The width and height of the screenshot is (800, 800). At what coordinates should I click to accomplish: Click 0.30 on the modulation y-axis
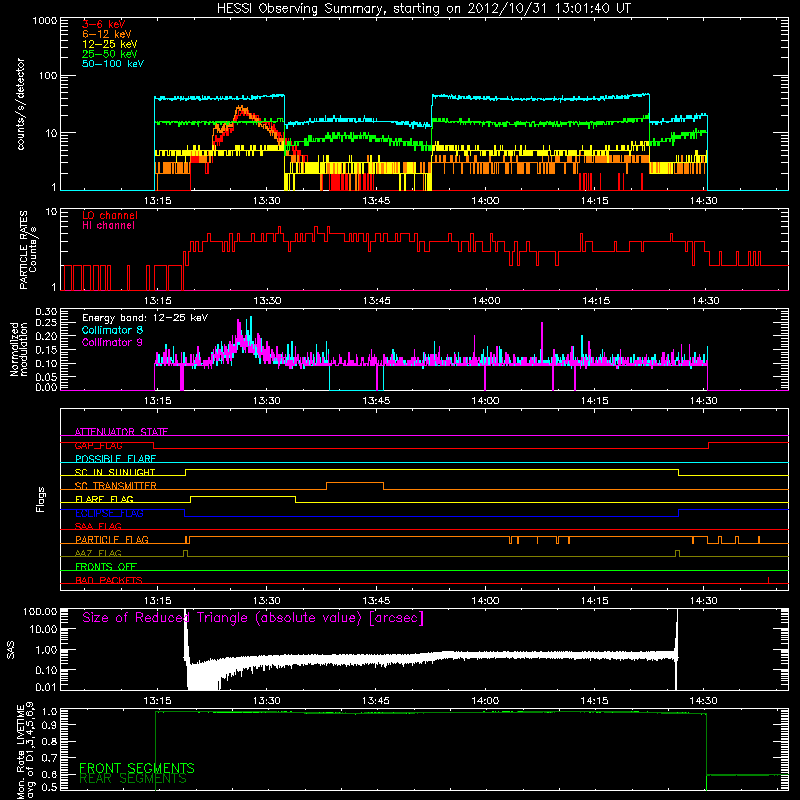click(x=46, y=311)
